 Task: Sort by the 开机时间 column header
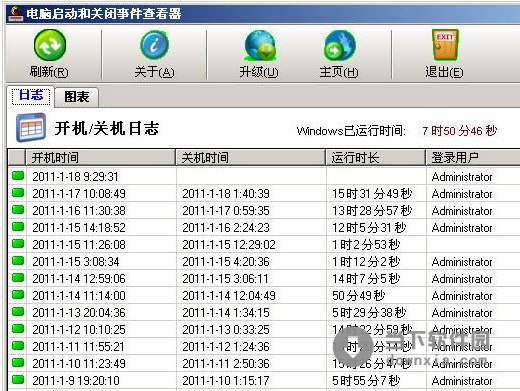tap(100, 157)
